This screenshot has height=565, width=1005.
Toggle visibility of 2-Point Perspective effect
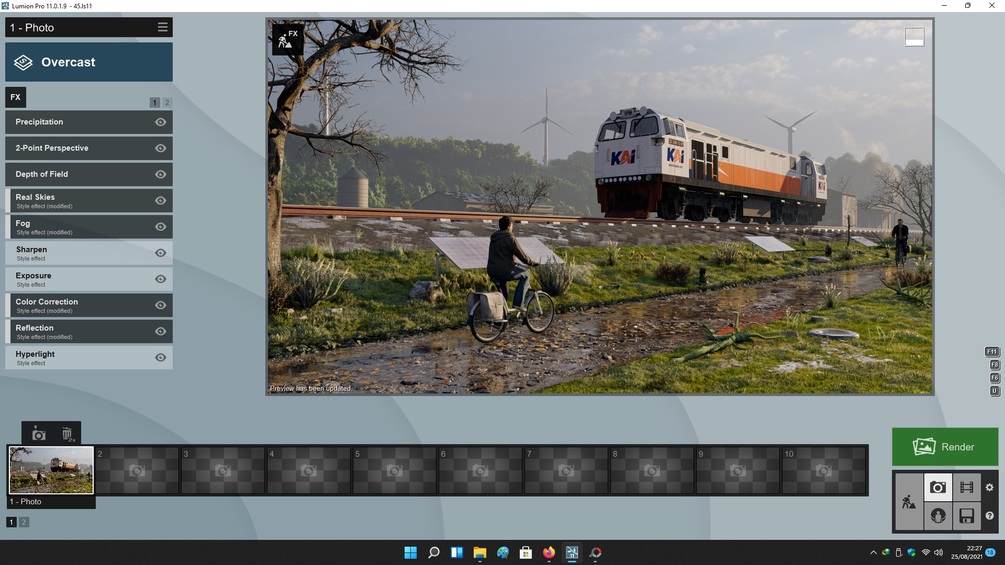pos(160,148)
